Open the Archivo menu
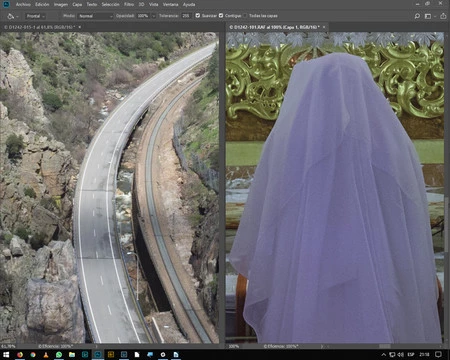The width and height of the screenshot is (450, 360). 23,4
